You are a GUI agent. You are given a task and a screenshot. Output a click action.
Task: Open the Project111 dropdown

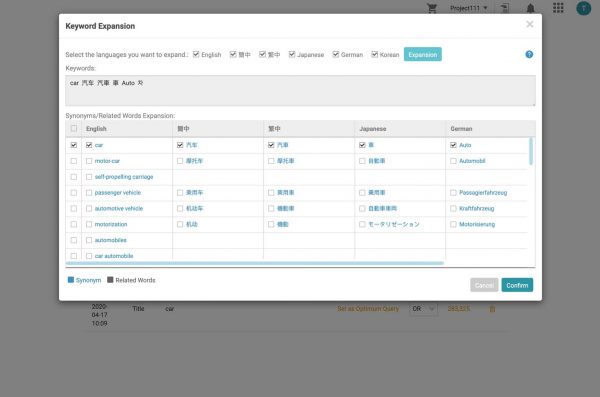point(468,8)
